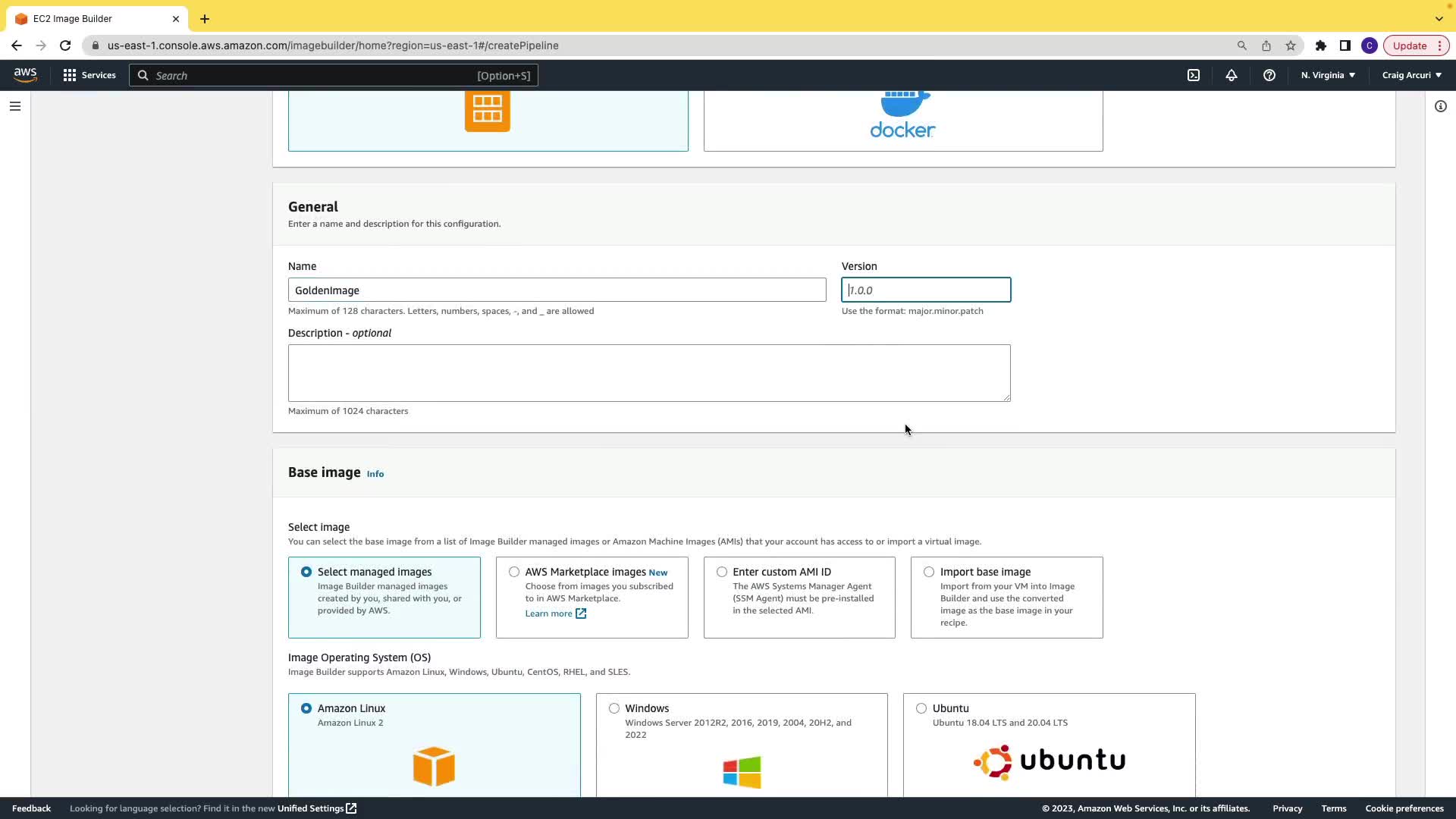The height and width of the screenshot is (819, 1456).
Task: Click the Description text area
Action: tap(648, 373)
